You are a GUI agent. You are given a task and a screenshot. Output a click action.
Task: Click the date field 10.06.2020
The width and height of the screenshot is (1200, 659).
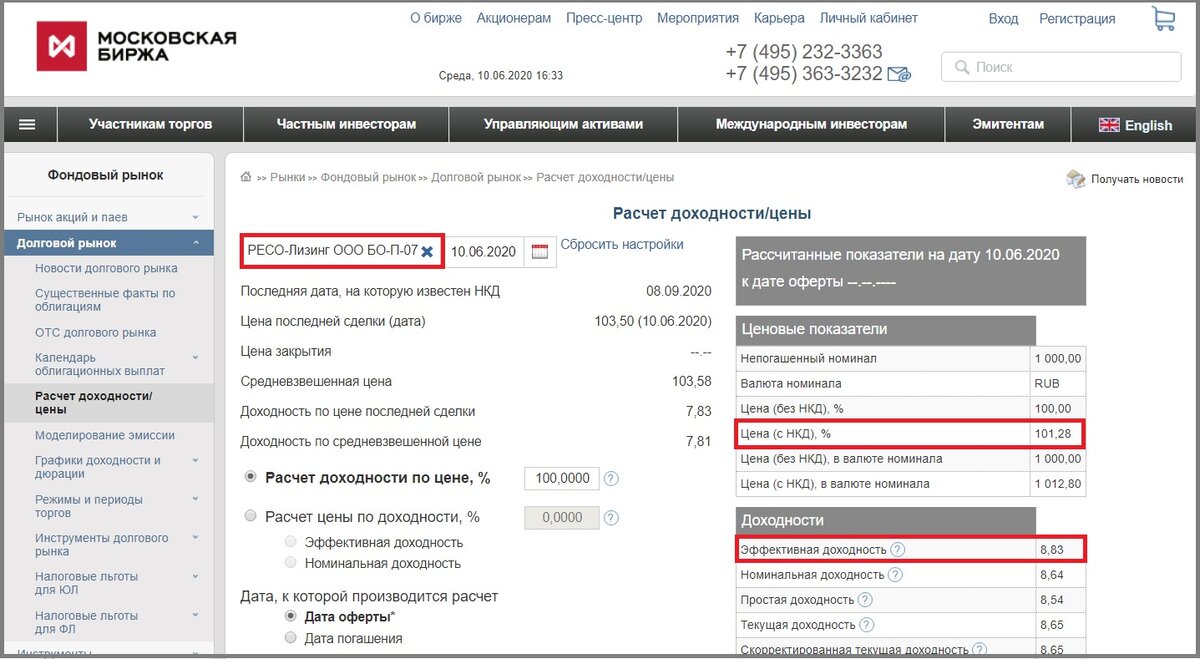click(x=484, y=252)
